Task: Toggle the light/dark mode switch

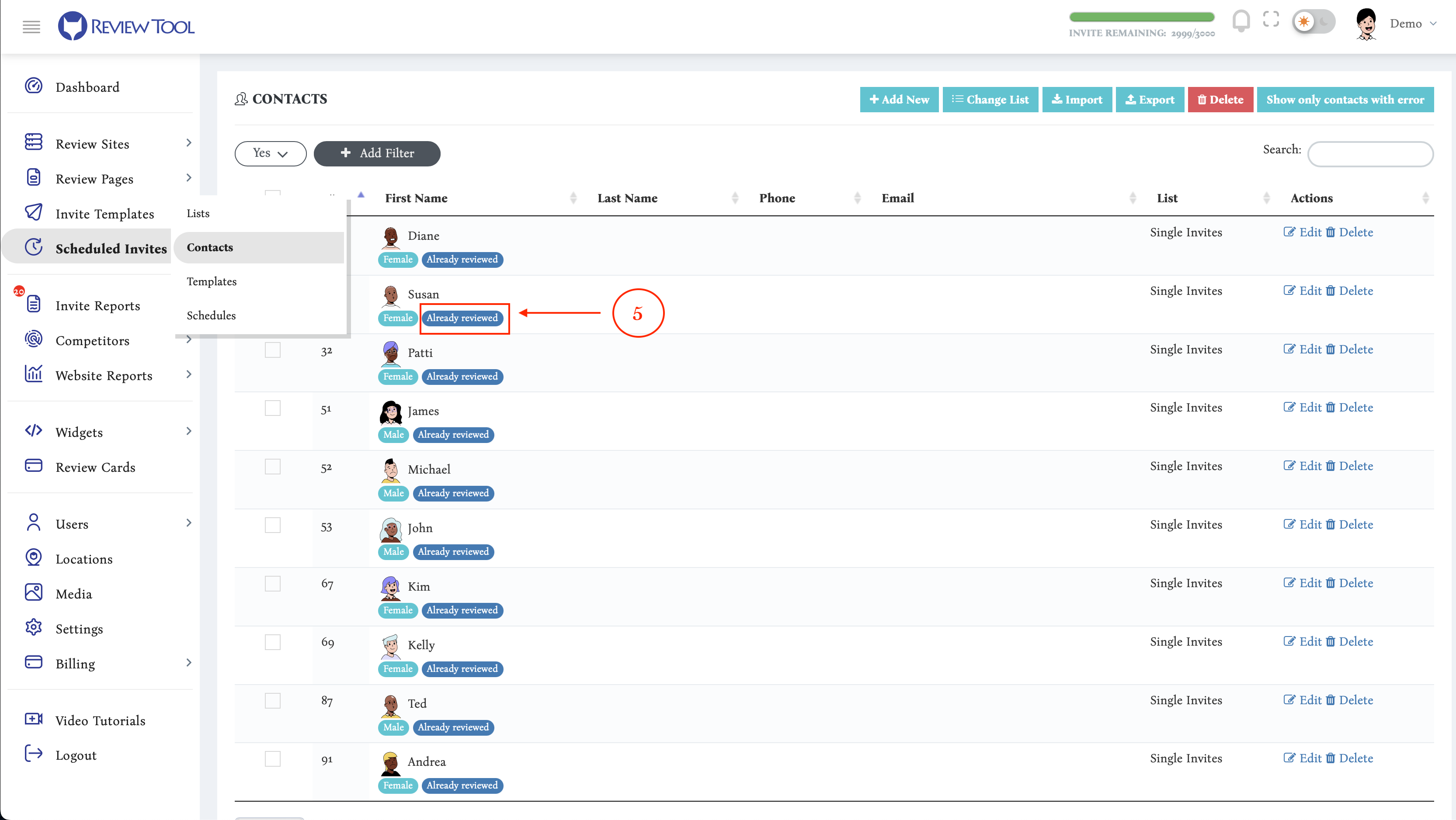Action: click(x=1314, y=22)
